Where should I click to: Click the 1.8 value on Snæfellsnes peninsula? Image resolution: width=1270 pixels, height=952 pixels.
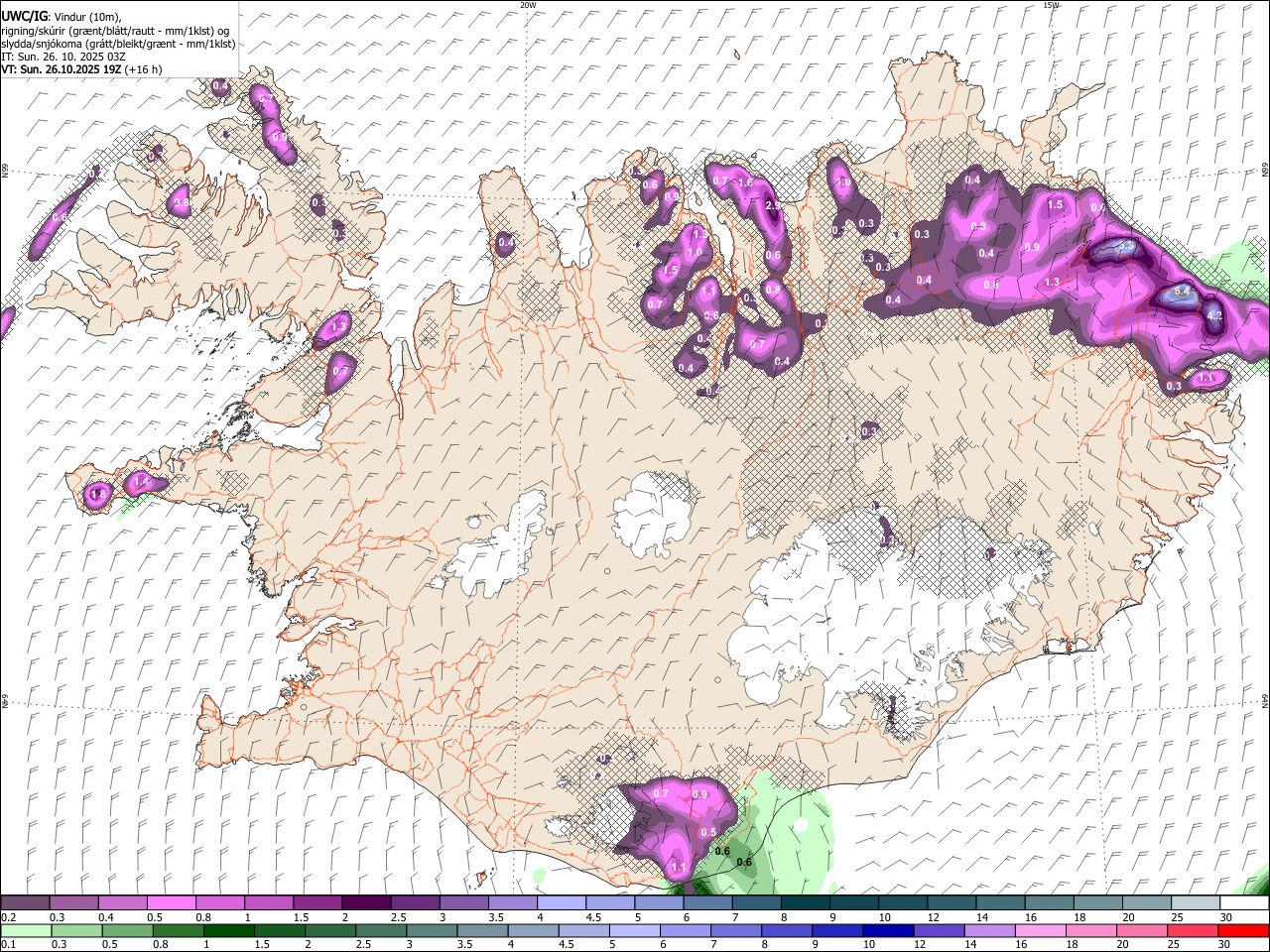[x=97, y=494]
